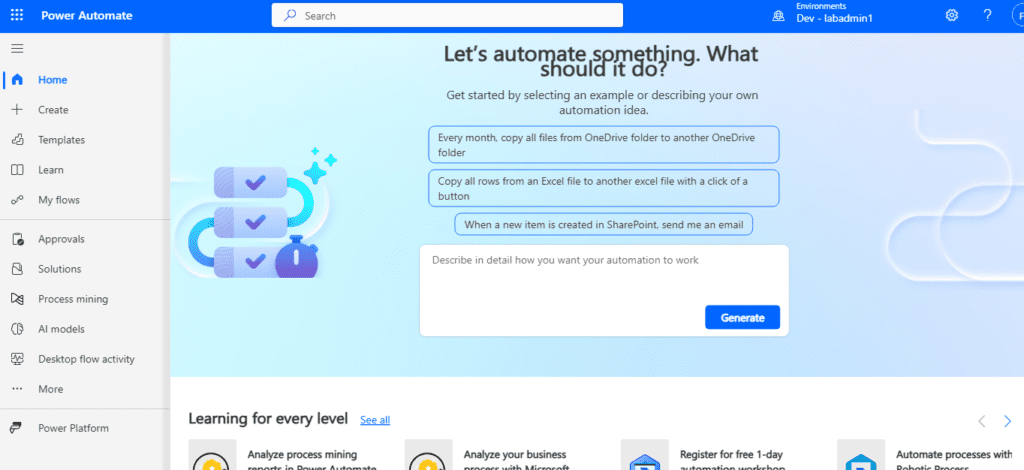The image size is (1024, 470).
Task: Click the Templates icon in sidebar
Action: click(18, 140)
